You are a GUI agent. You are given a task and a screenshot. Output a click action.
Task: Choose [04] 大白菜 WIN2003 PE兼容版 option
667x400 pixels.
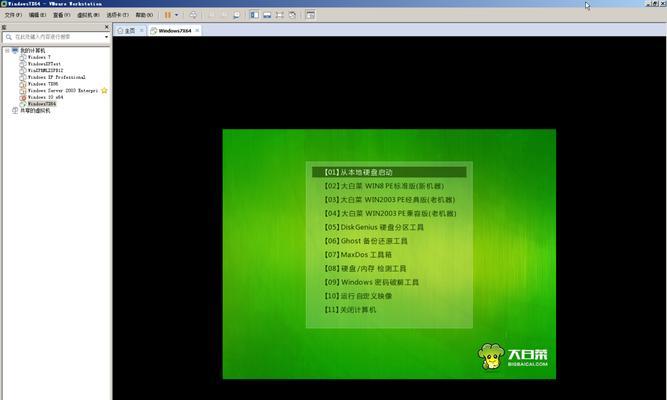(x=391, y=213)
